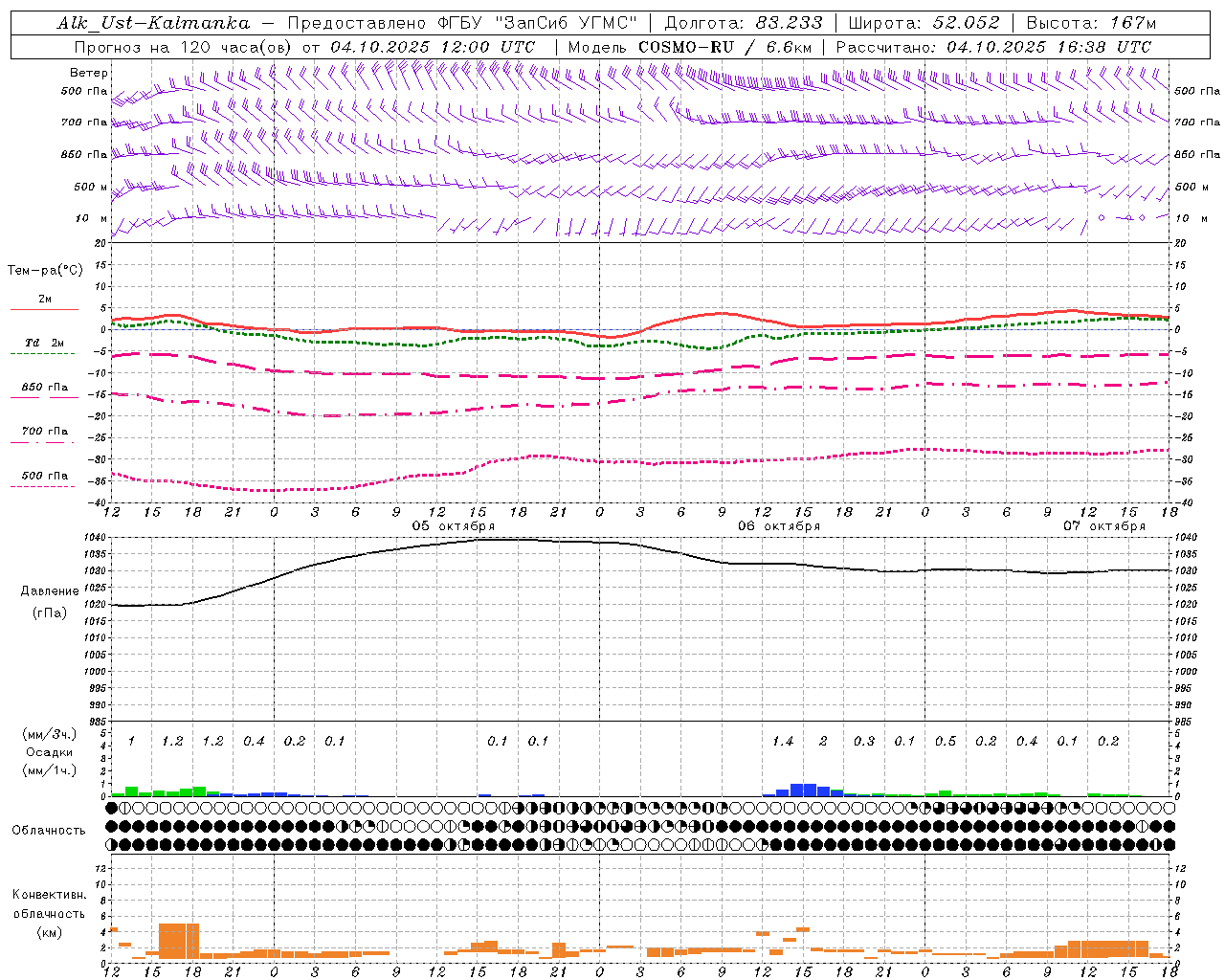
Task: Select the Давление pressure panel label
Action: coord(50,591)
